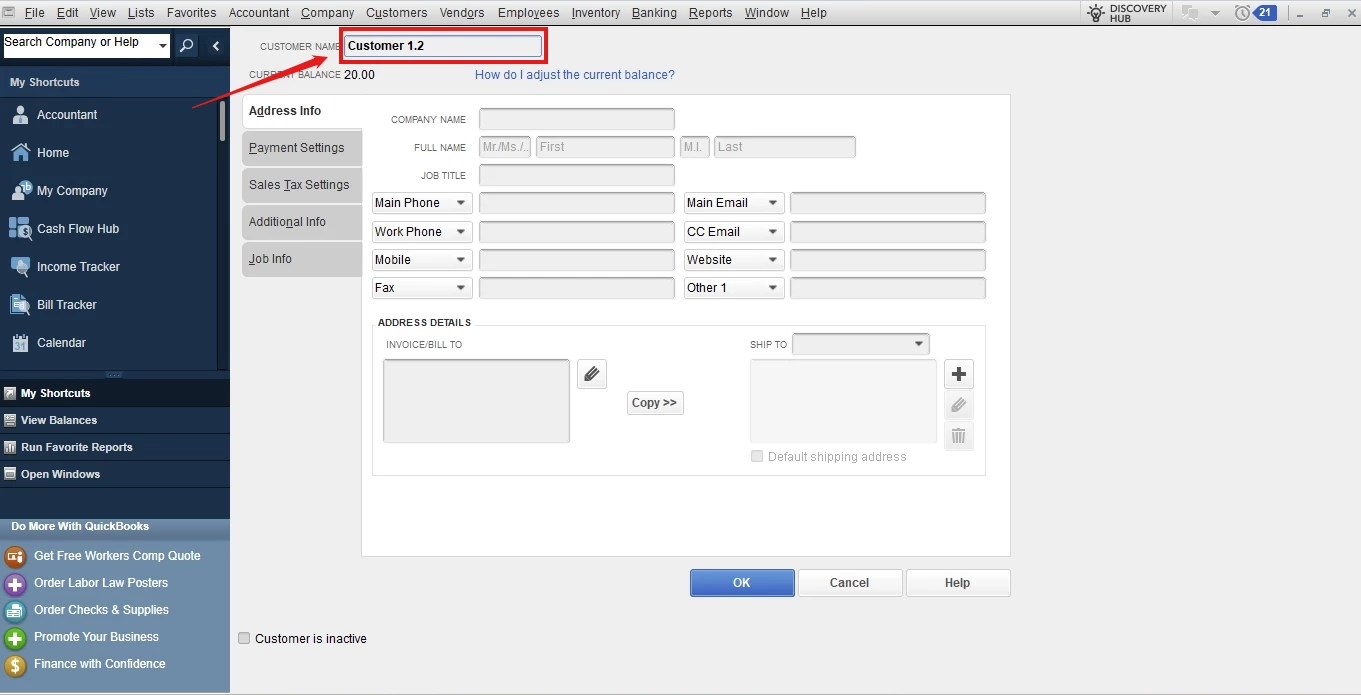
Task: Open Other 1 type dropdown
Action: [734, 288]
